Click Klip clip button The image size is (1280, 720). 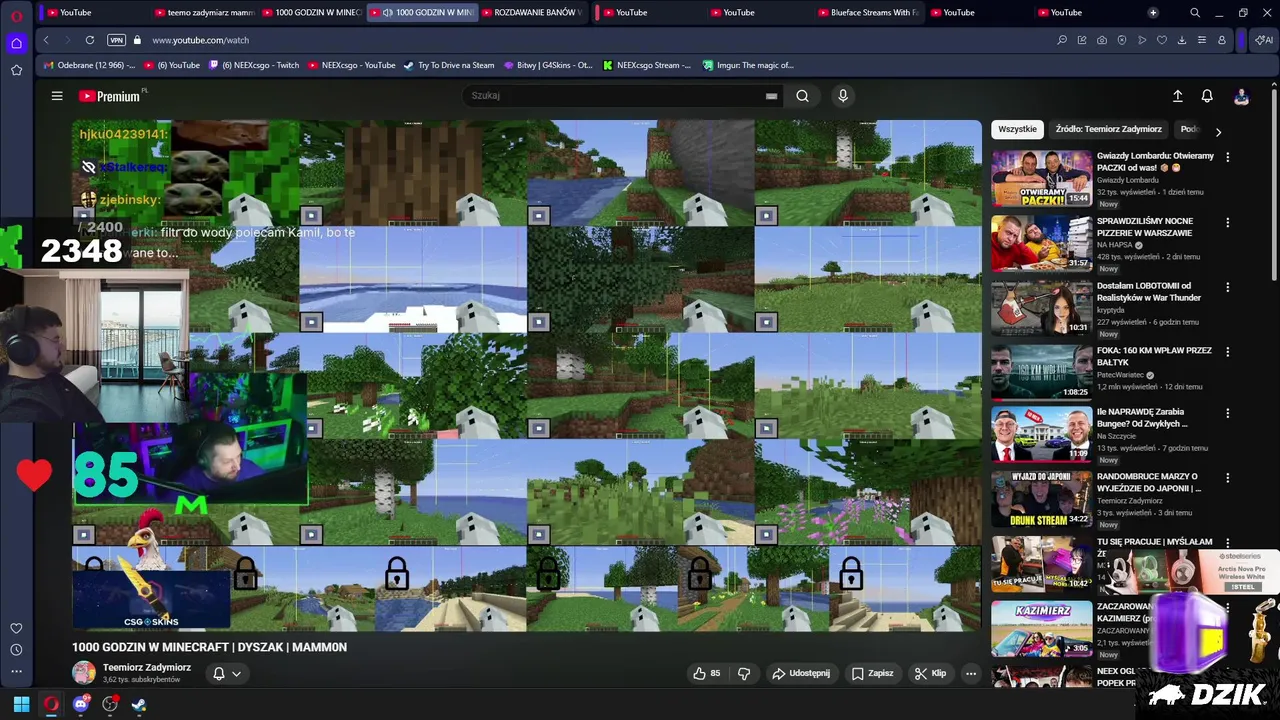pyautogui.click(x=930, y=673)
